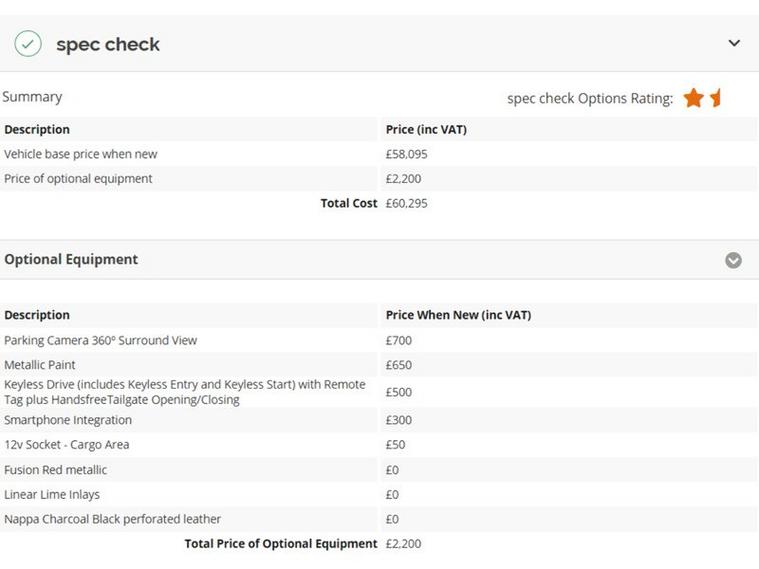Click the Parking Camera 360° Surround View row
Viewport: 759px width, 569px height.
[100, 340]
